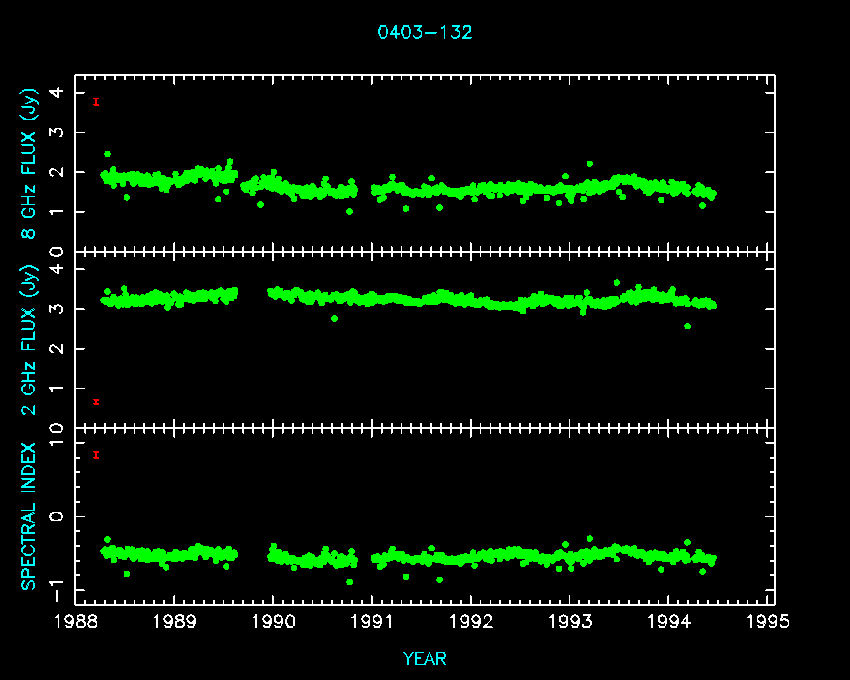
Task: Pick the low 2 GHz outlier point in mid-1990
Action: 334,318
